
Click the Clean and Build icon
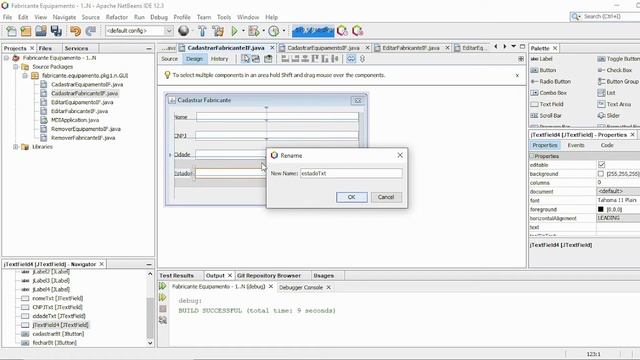coord(218,31)
